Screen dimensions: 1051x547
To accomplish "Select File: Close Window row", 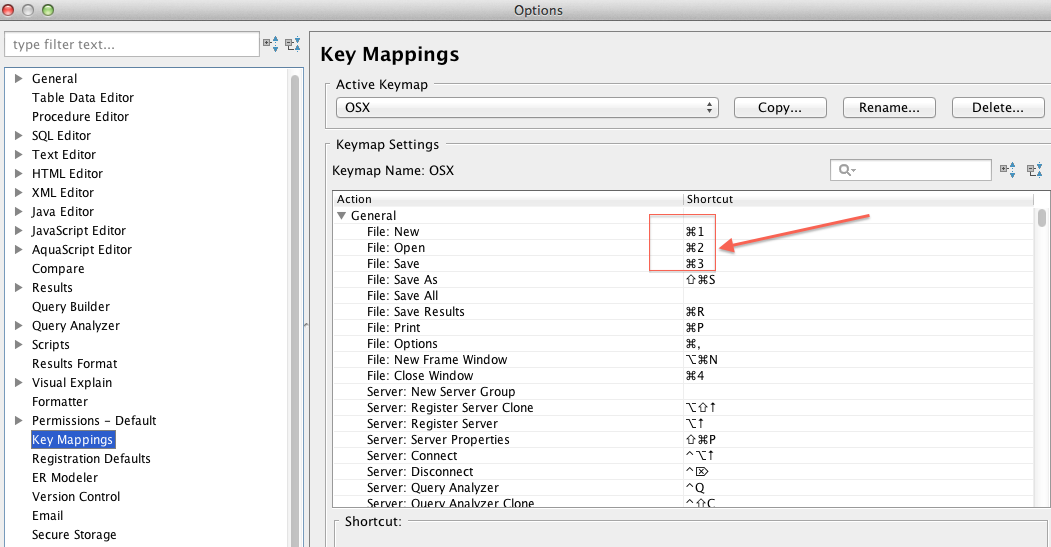I will point(683,376).
